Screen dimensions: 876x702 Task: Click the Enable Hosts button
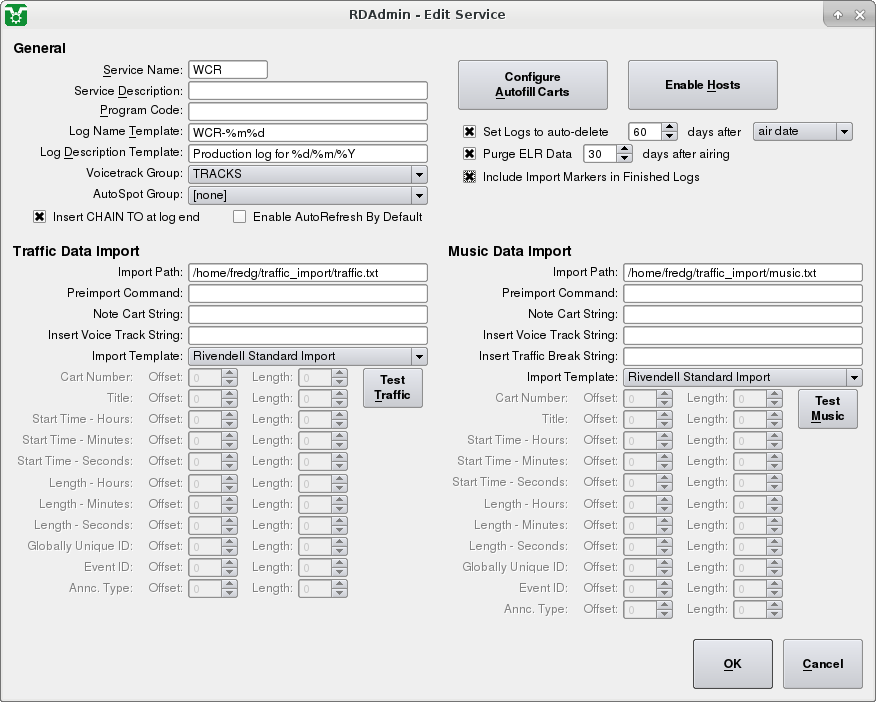(701, 85)
